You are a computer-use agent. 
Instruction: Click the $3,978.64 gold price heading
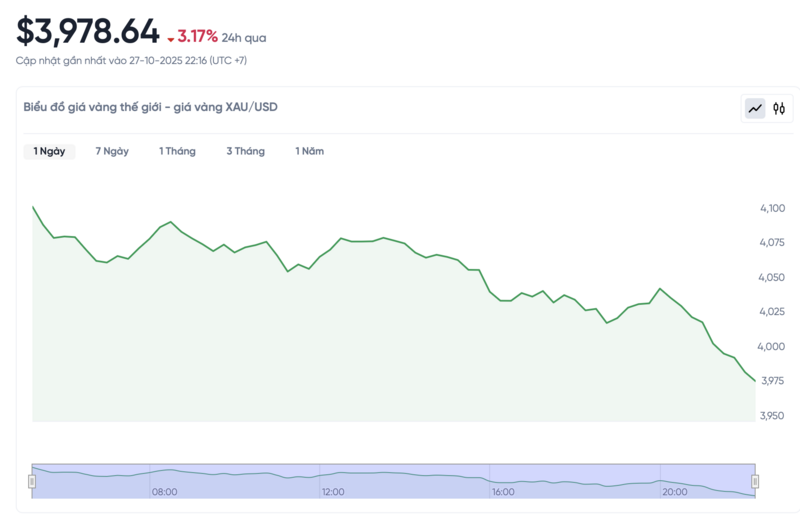88,32
